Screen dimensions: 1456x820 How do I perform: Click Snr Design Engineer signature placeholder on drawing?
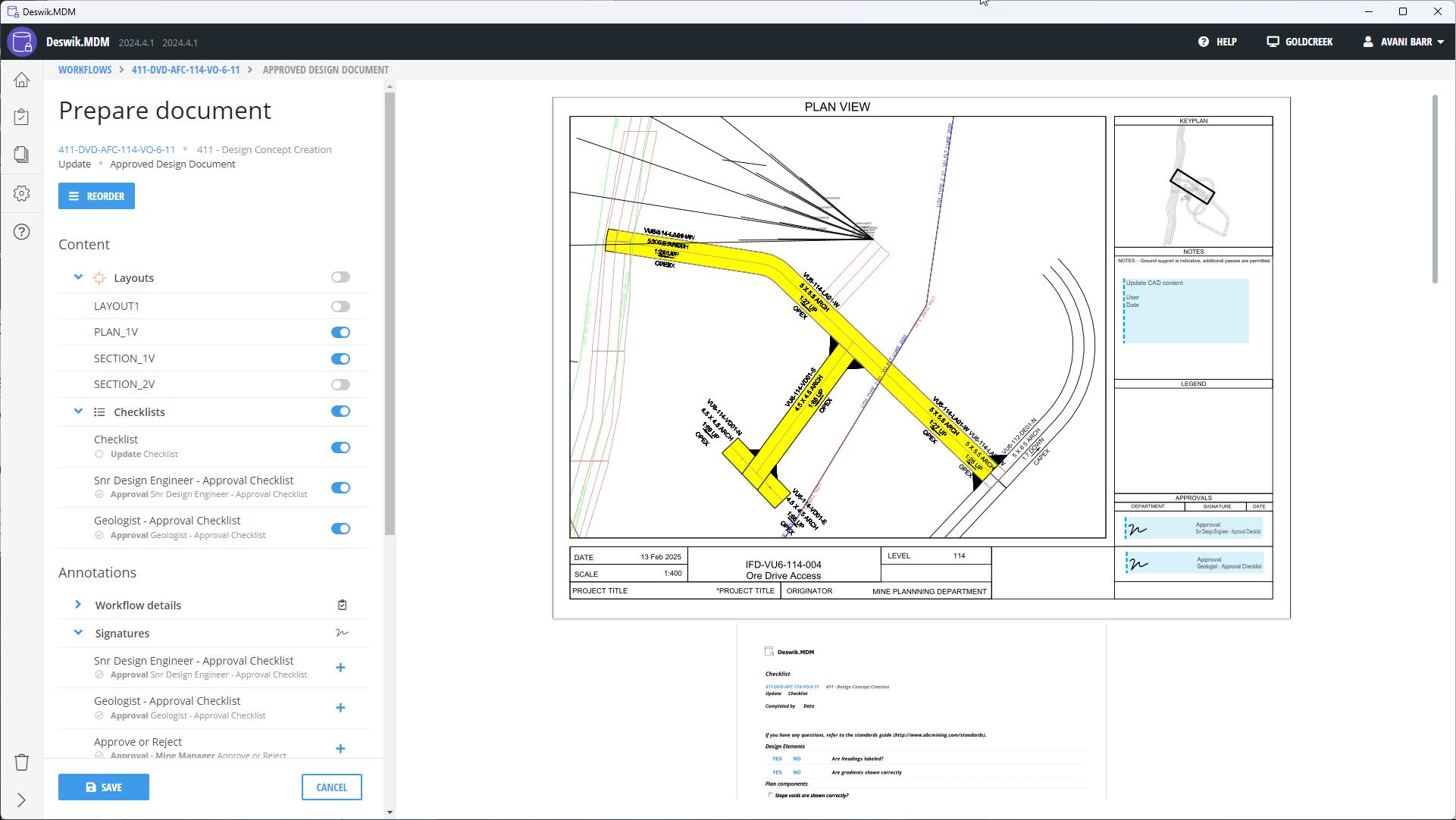[1193, 528]
